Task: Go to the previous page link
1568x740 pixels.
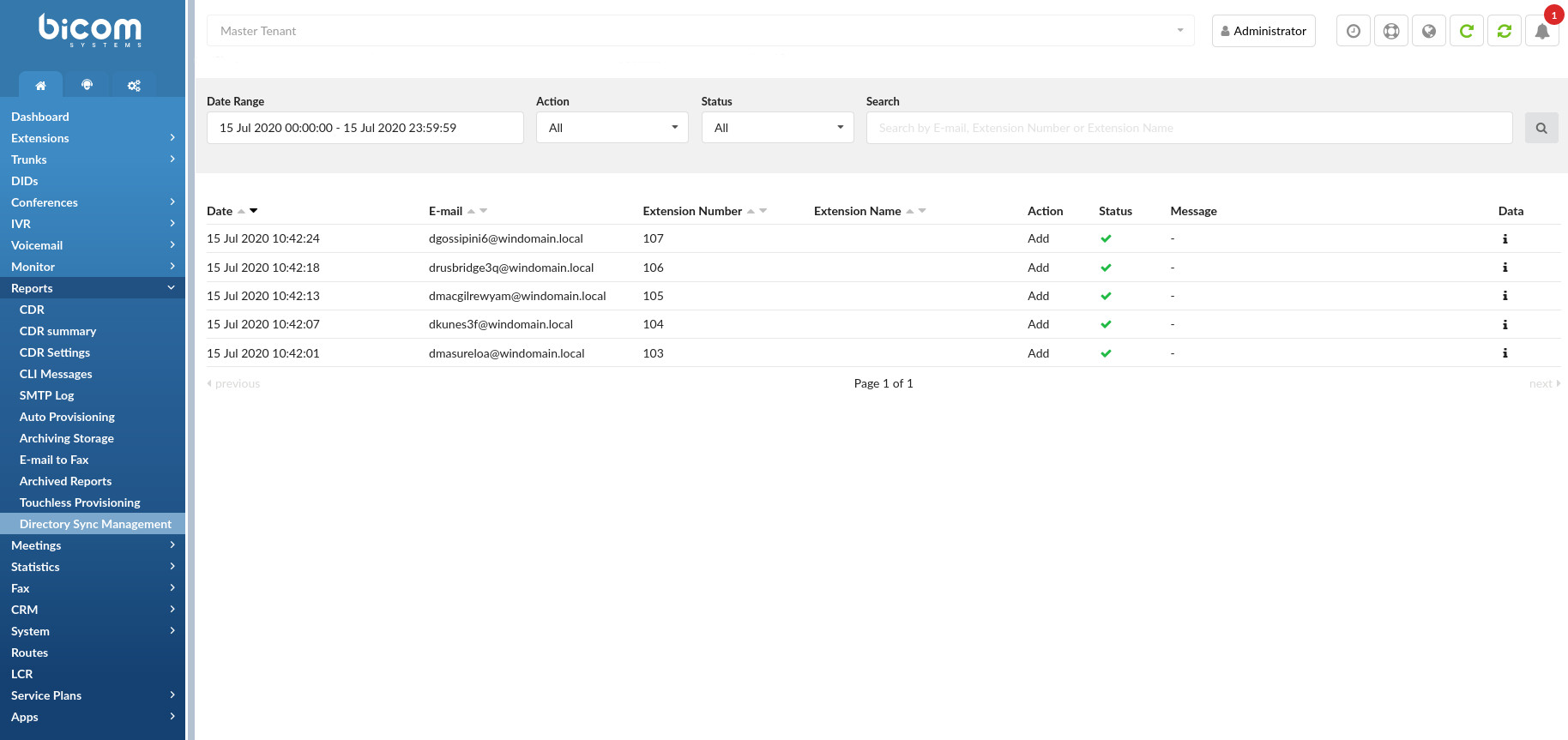Action: [233, 383]
